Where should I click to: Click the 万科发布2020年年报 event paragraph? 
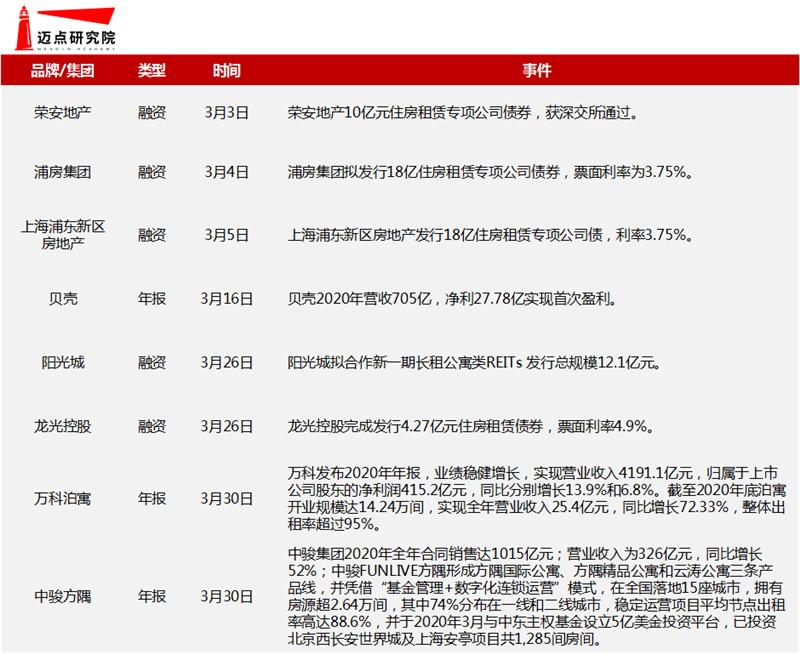point(537,498)
